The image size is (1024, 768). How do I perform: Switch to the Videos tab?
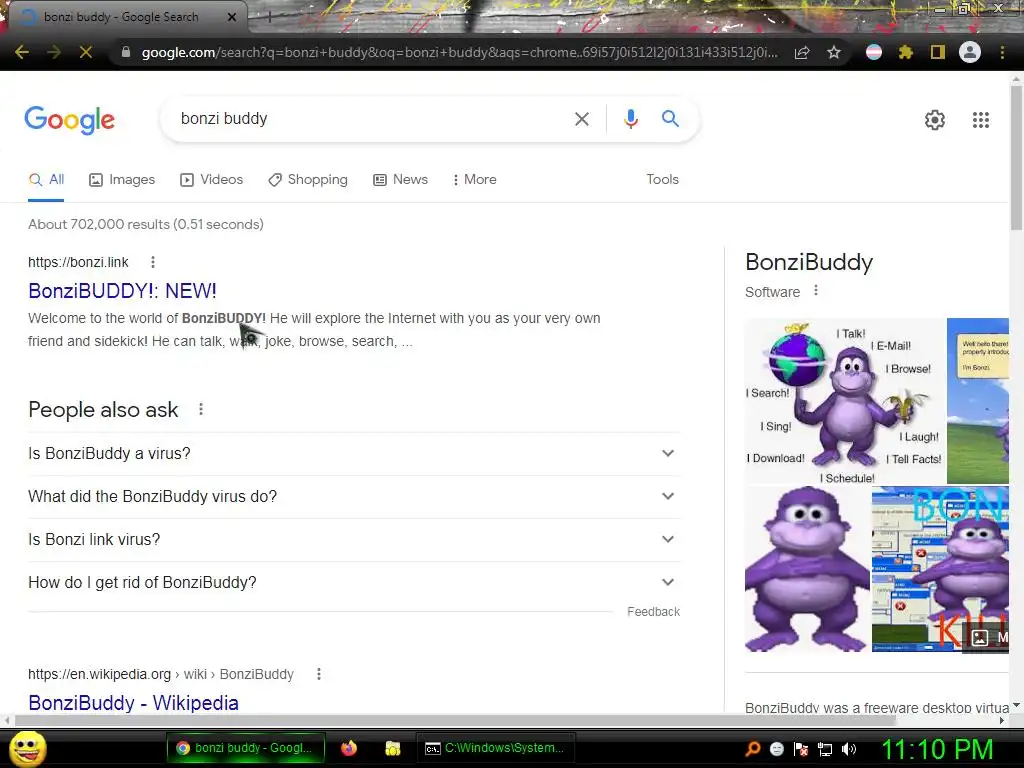click(x=212, y=180)
